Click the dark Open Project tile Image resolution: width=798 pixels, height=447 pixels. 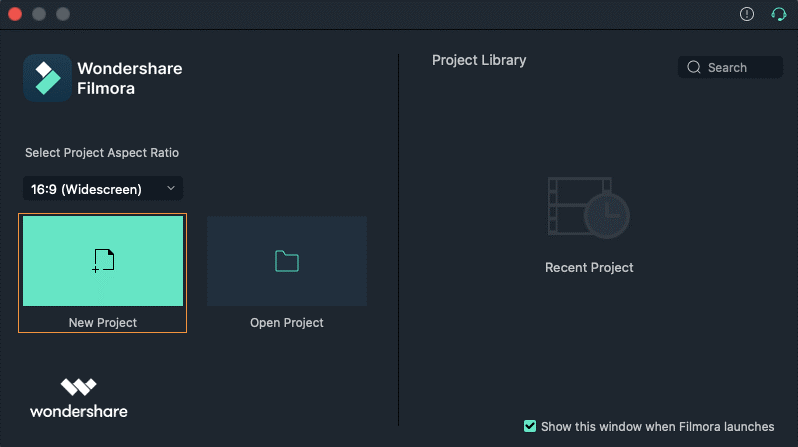(287, 261)
